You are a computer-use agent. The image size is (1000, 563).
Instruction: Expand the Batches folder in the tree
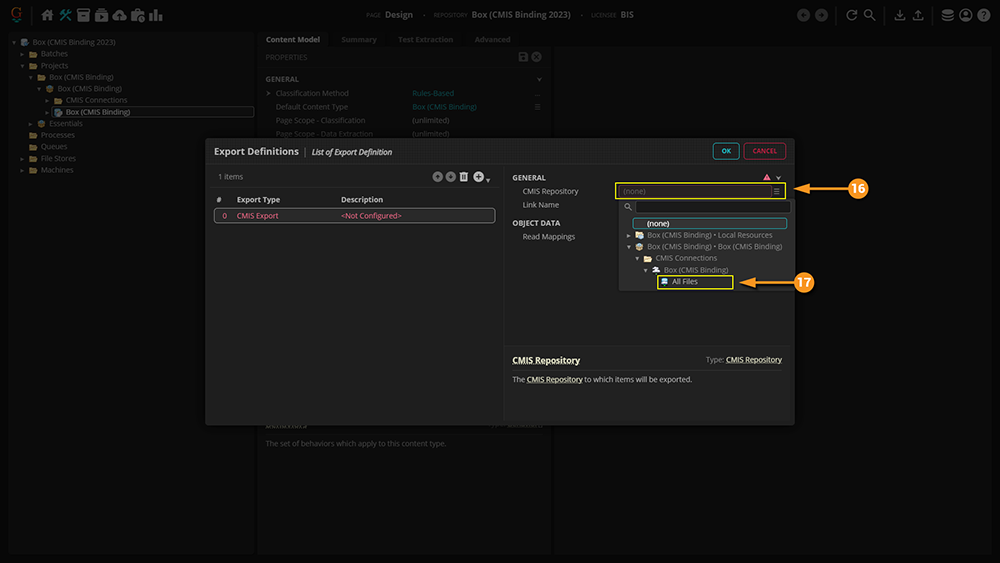point(22,54)
